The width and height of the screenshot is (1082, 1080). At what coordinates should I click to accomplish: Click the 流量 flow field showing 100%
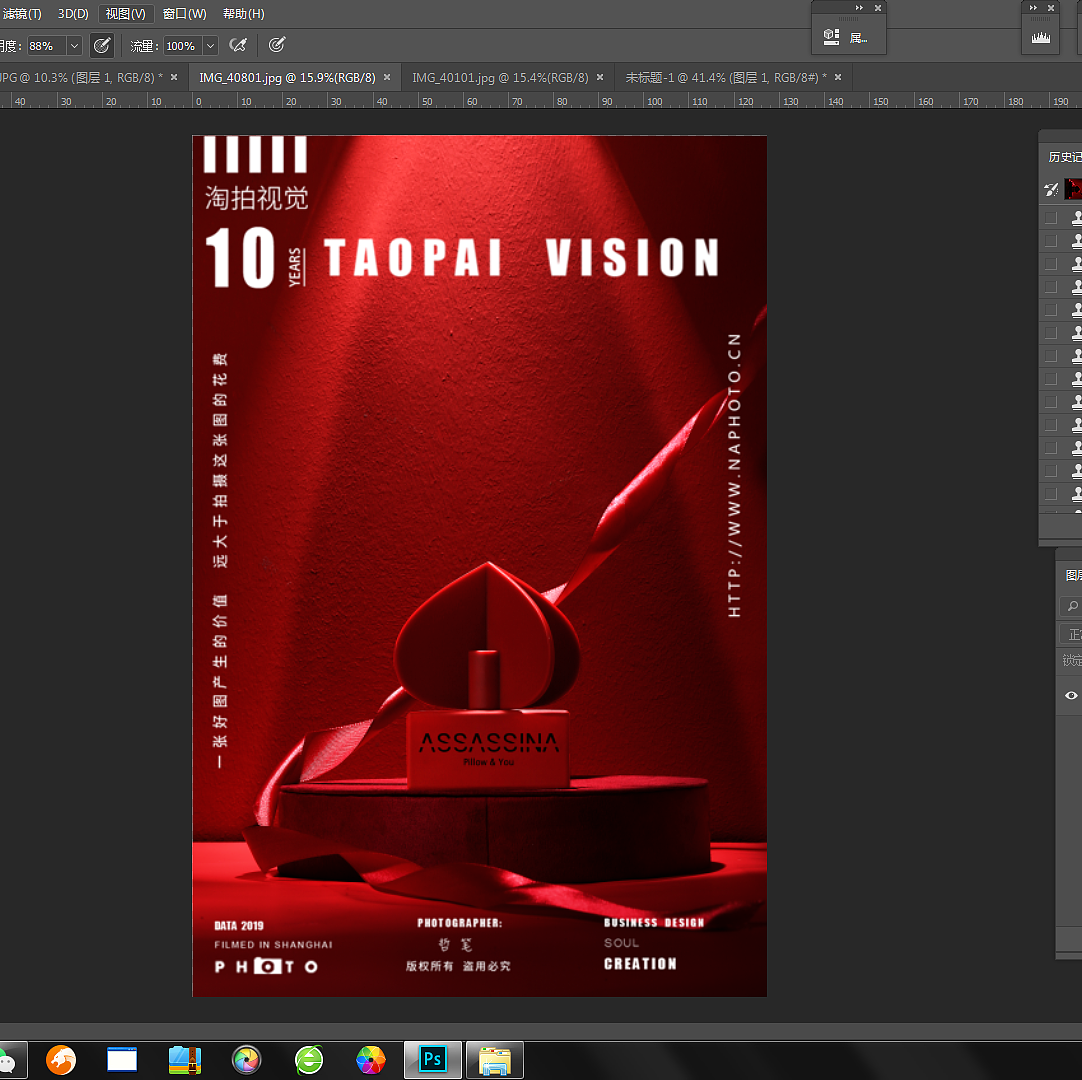(181, 46)
